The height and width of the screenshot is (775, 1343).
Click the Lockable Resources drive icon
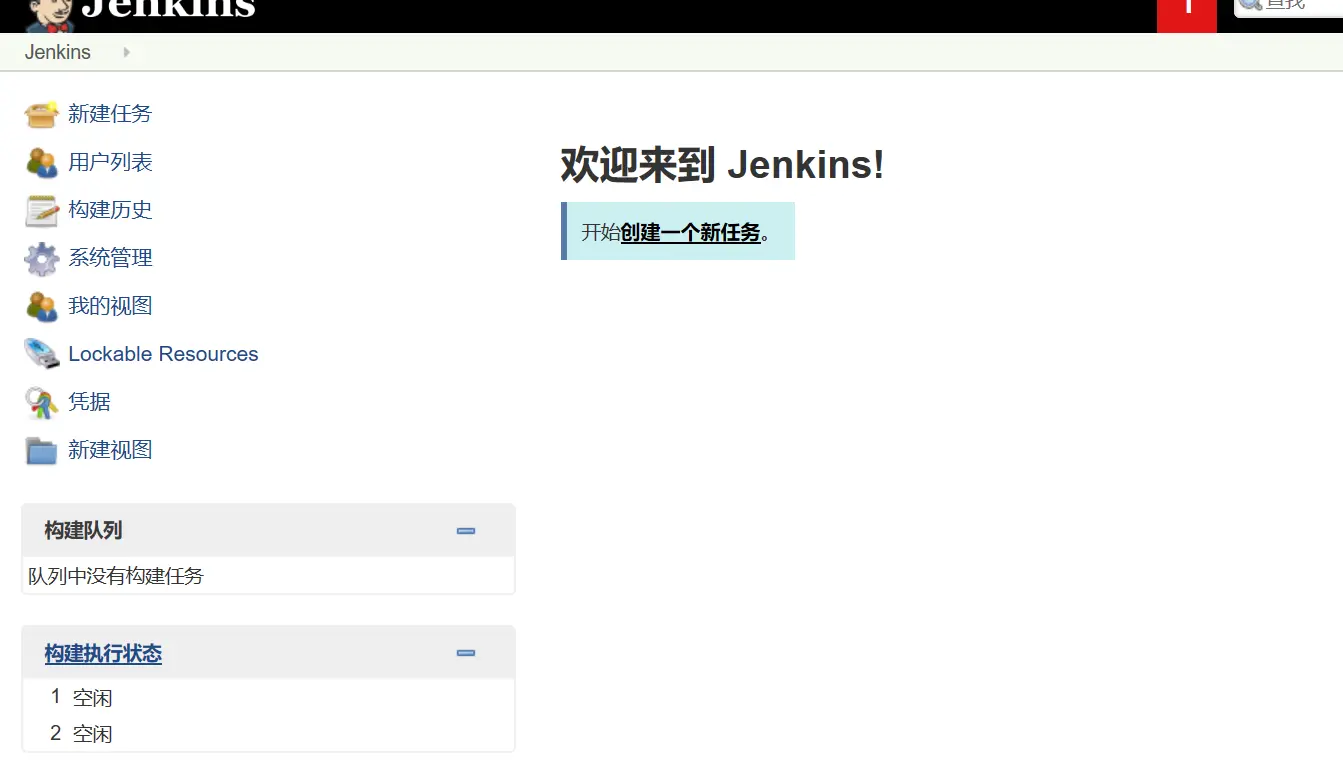[x=42, y=354]
